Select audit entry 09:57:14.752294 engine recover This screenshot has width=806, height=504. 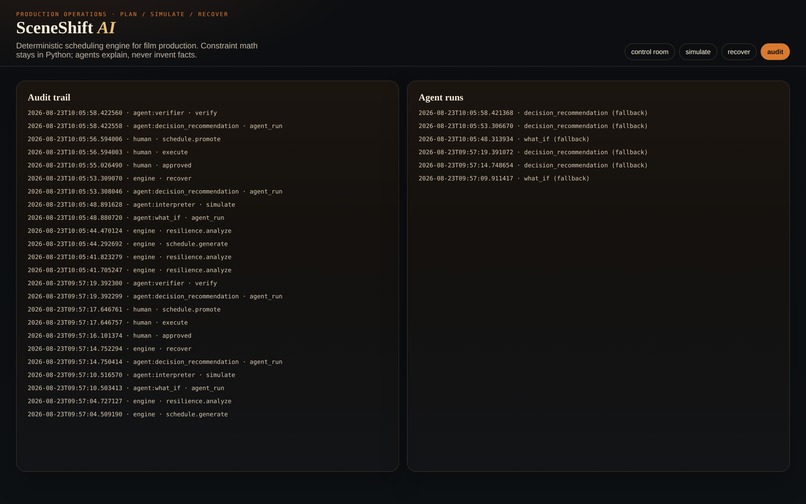(x=109, y=349)
